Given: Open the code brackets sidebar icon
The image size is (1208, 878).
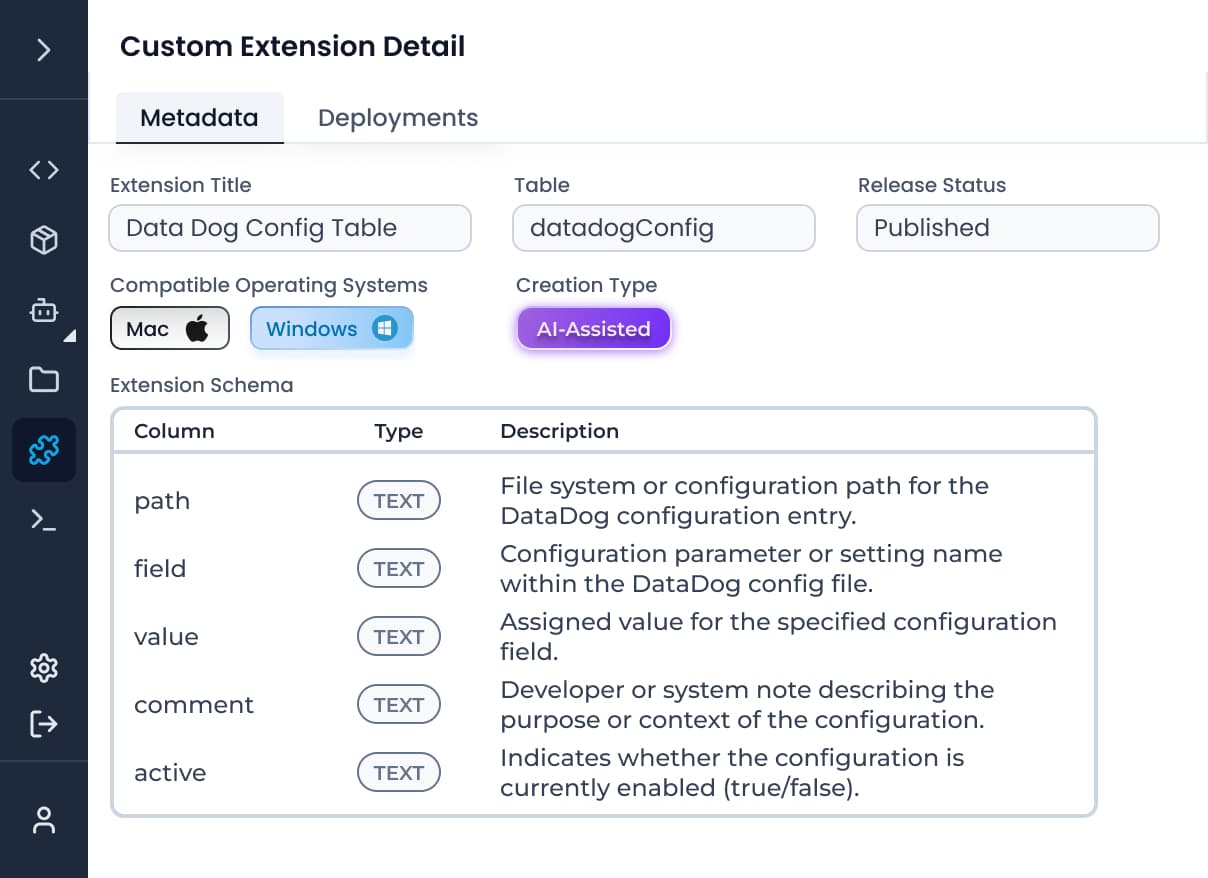Looking at the screenshot, I should [x=44, y=170].
